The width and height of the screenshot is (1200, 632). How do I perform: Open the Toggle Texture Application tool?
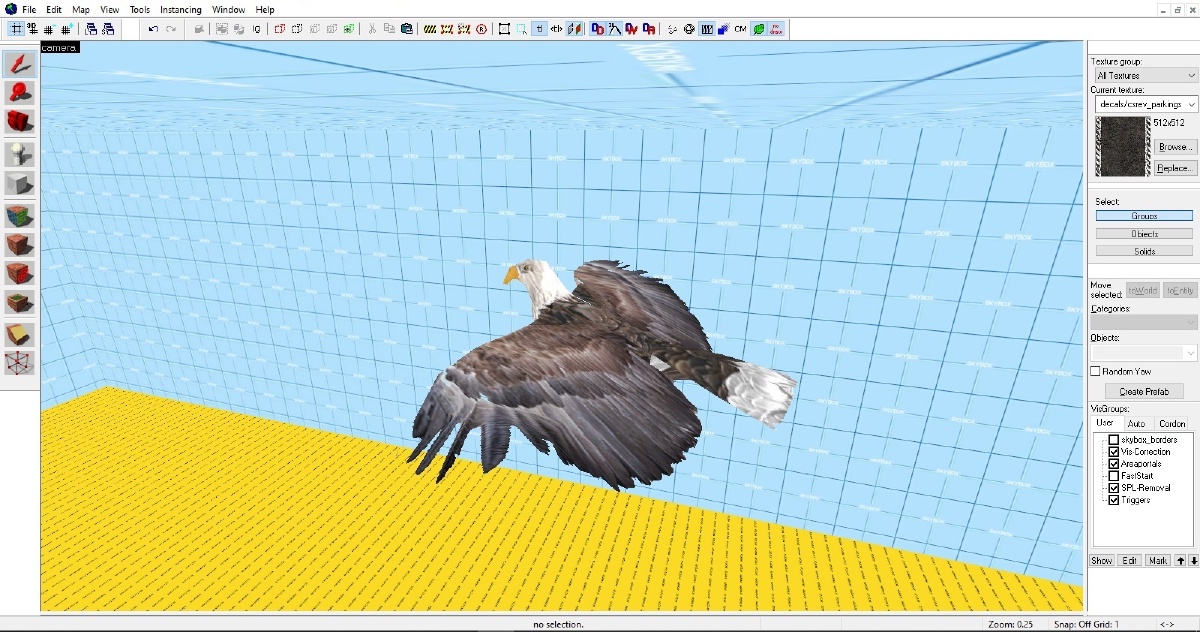point(20,216)
